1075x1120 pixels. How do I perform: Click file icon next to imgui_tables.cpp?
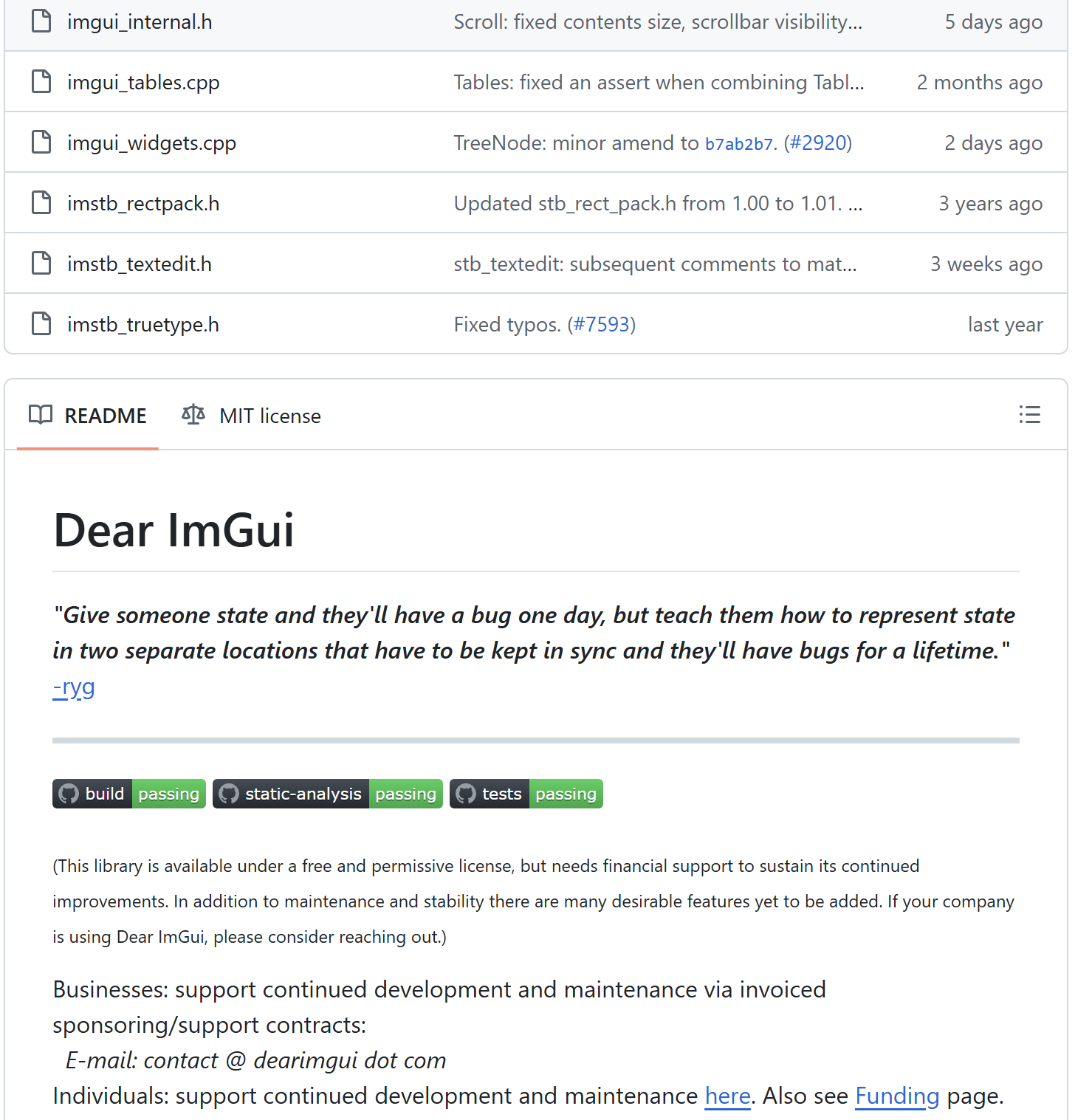click(41, 82)
